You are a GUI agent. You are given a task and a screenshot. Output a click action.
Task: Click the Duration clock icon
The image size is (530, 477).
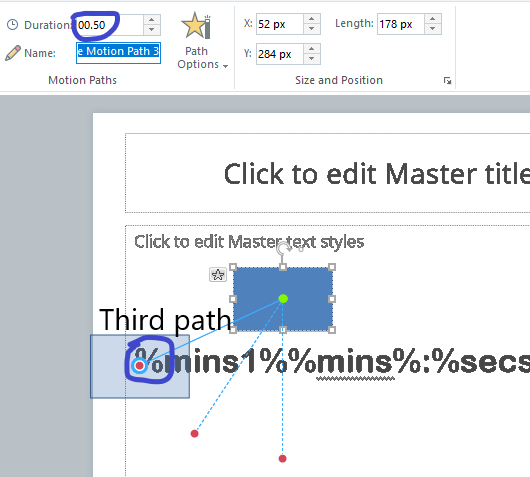point(13,25)
